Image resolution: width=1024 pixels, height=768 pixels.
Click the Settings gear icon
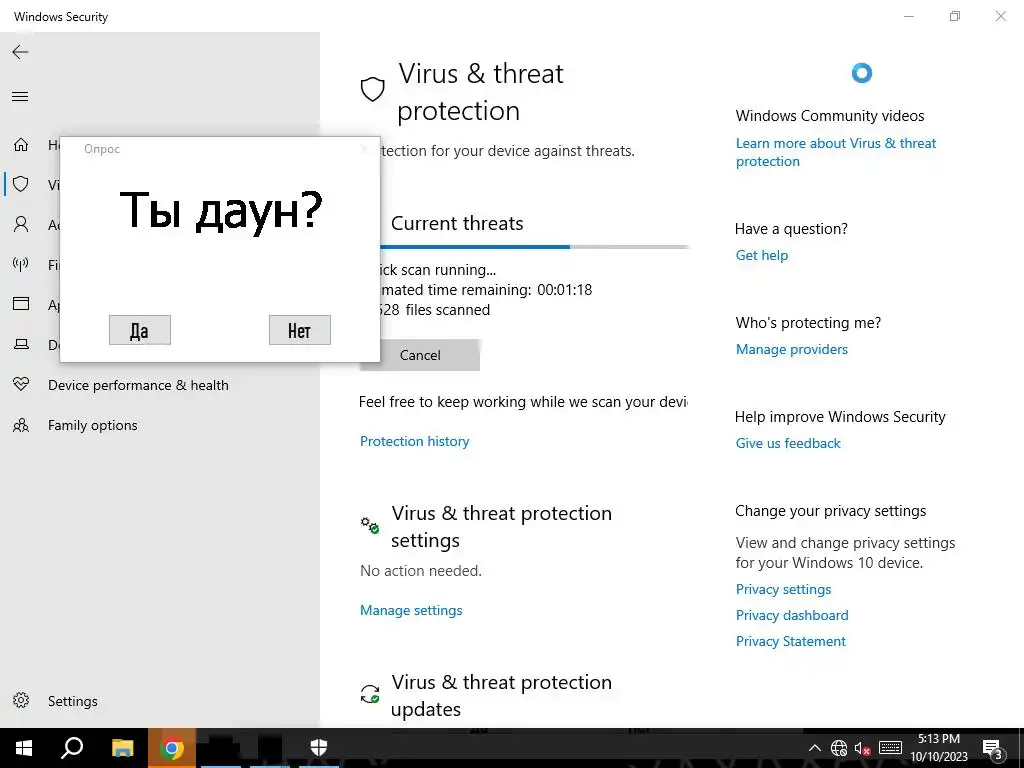click(21, 701)
